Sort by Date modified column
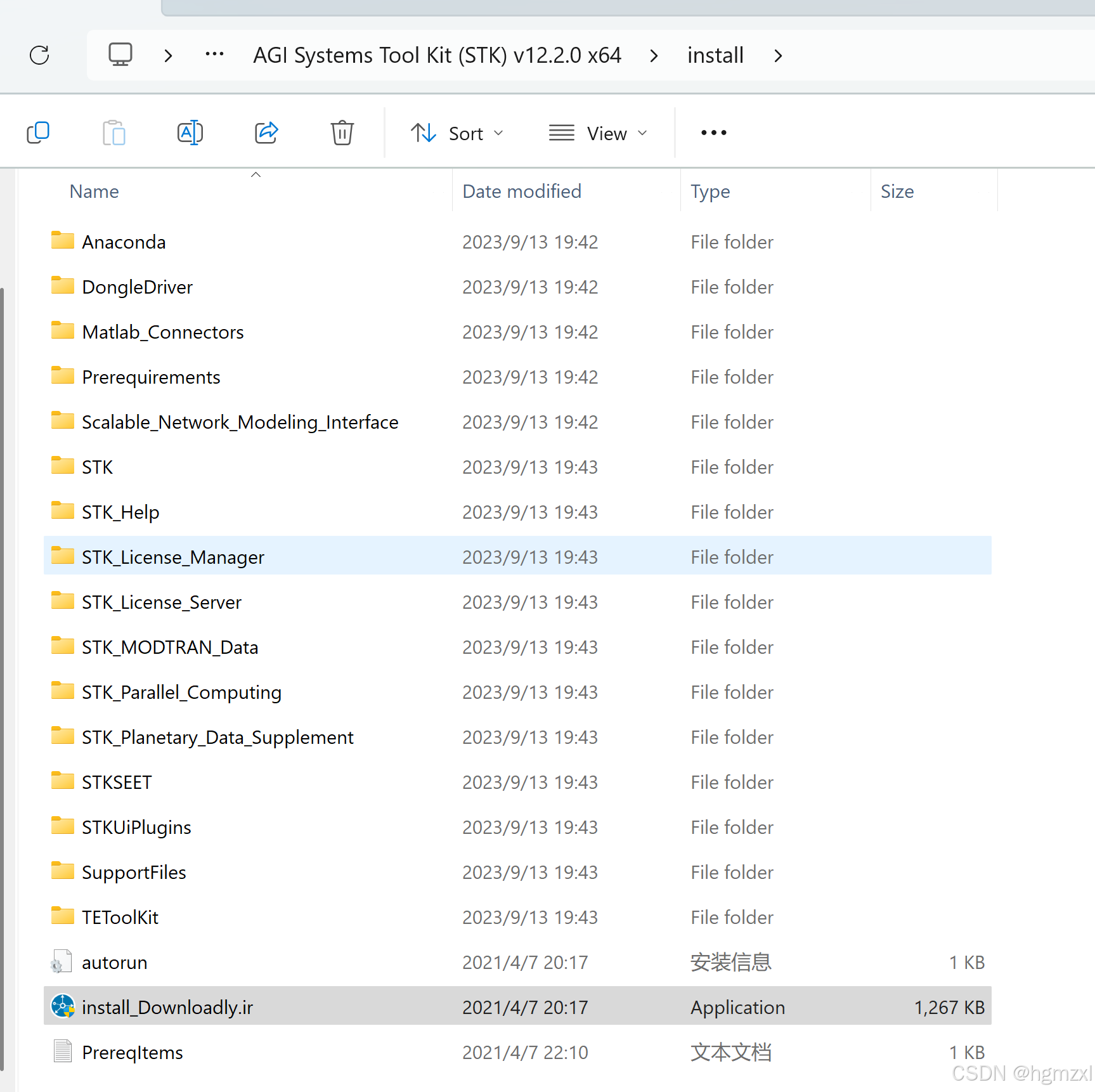1095x1092 pixels. pyautogui.click(x=522, y=192)
